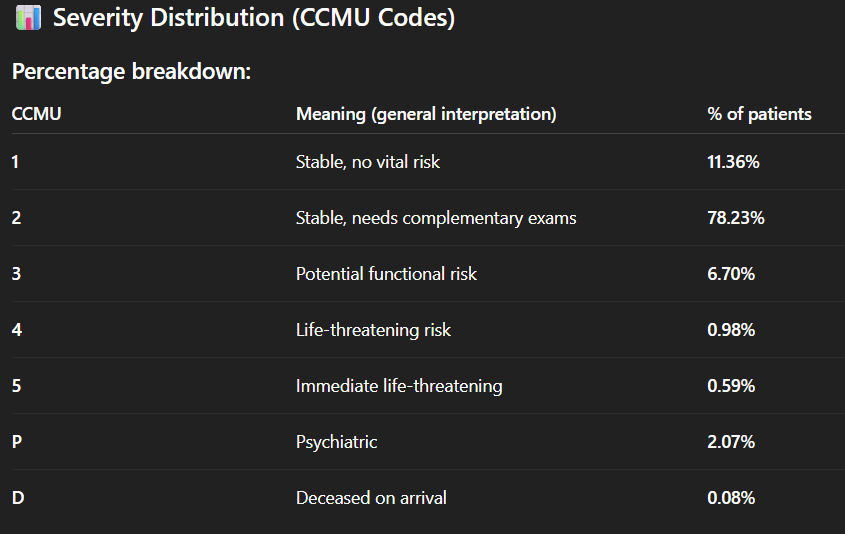Click the Potential functional risk cell
Screen dimensions: 845x534
pyautogui.click(x=386, y=274)
